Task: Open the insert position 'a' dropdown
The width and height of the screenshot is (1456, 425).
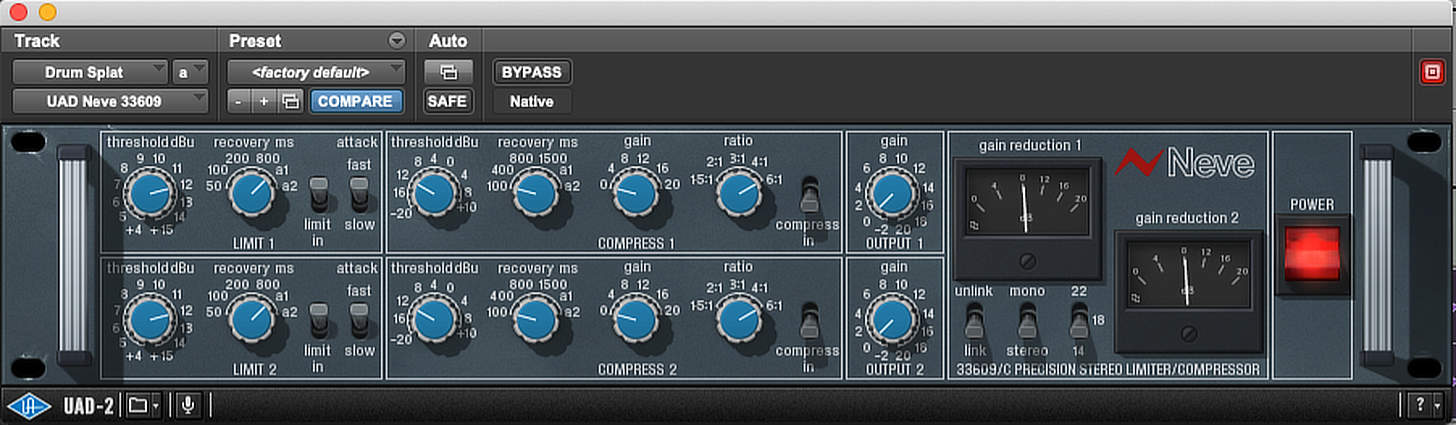Action: 190,72
